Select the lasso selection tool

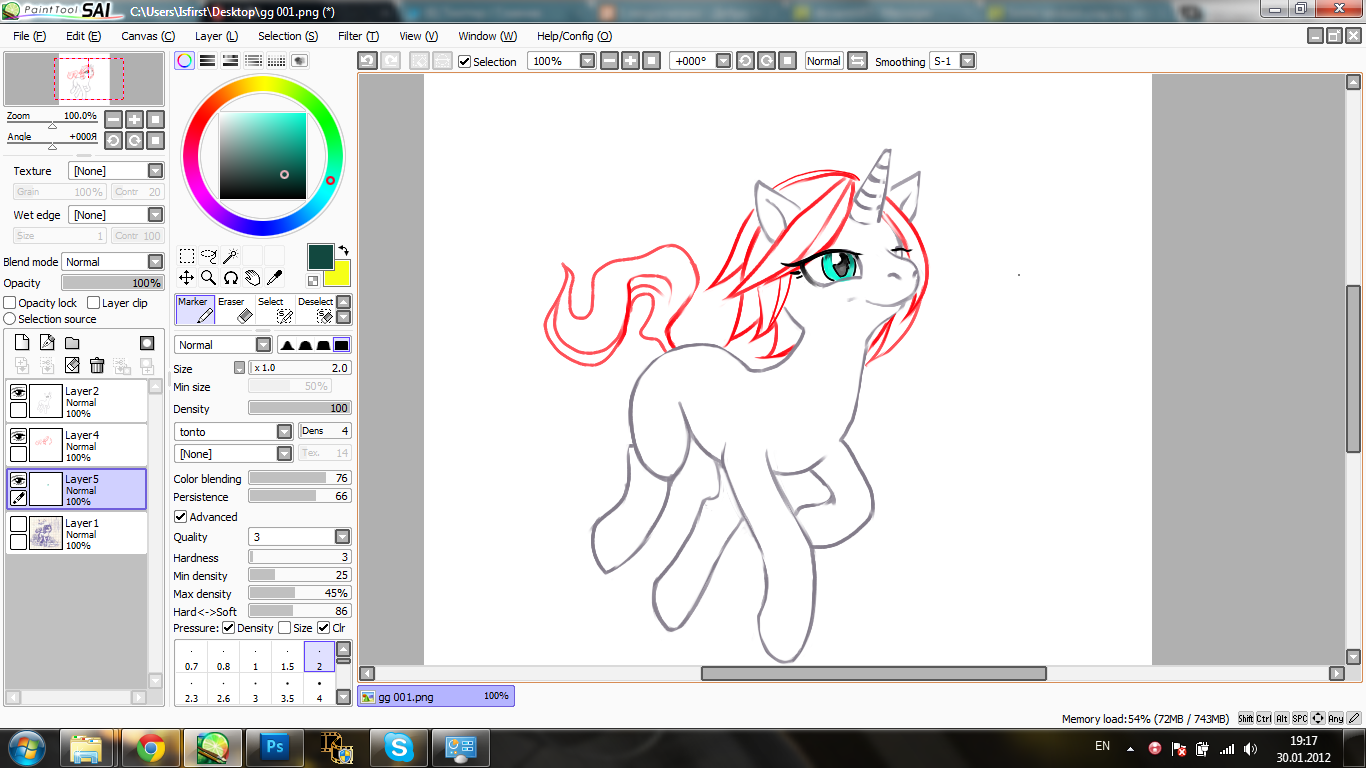coord(209,256)
